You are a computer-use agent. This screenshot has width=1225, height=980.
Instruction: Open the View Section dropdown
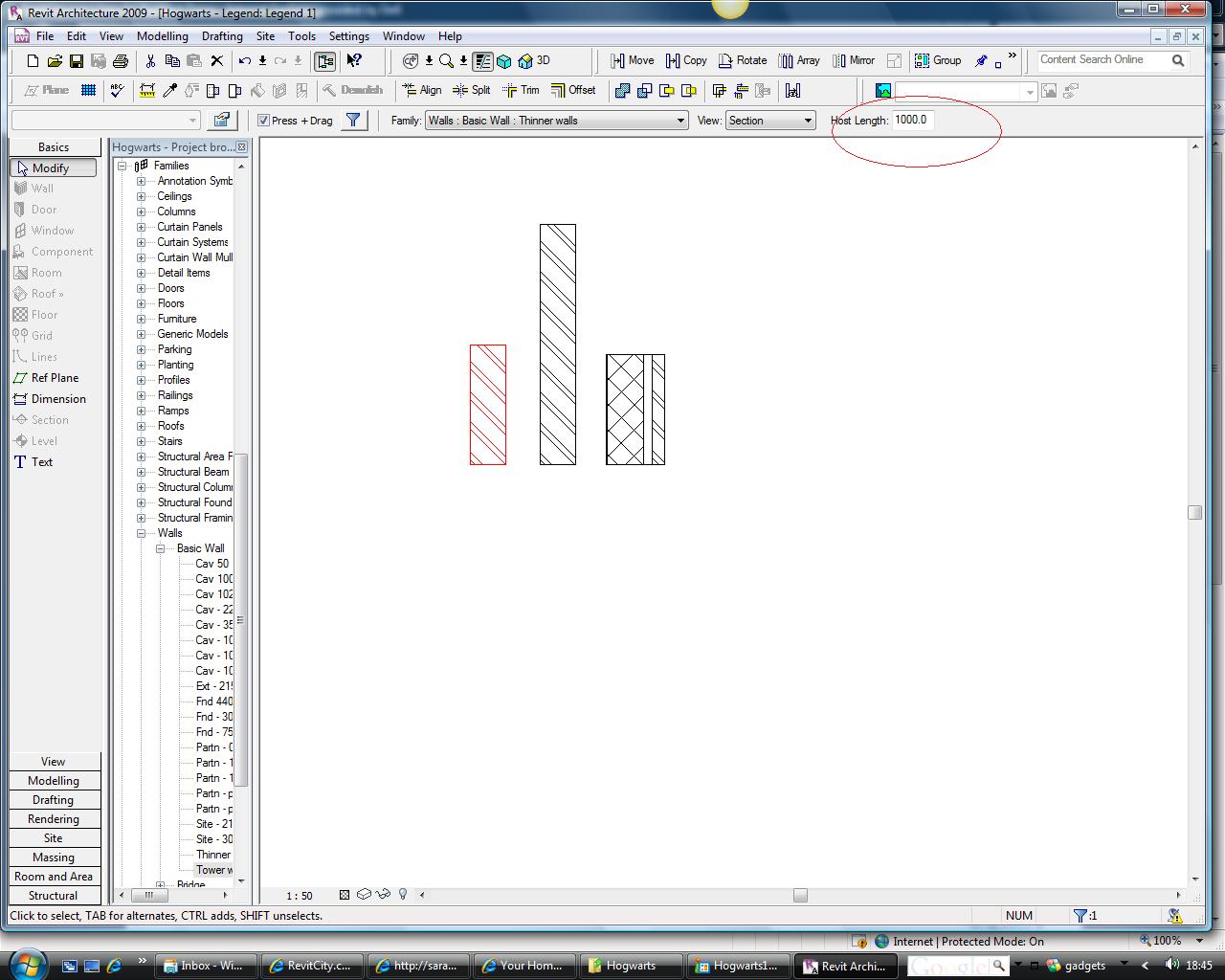[x=808, y=121]
